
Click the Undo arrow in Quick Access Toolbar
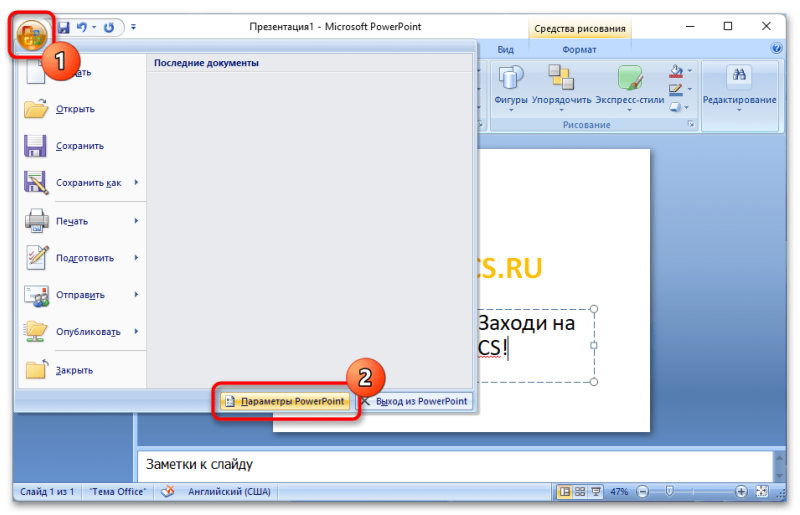82,27
